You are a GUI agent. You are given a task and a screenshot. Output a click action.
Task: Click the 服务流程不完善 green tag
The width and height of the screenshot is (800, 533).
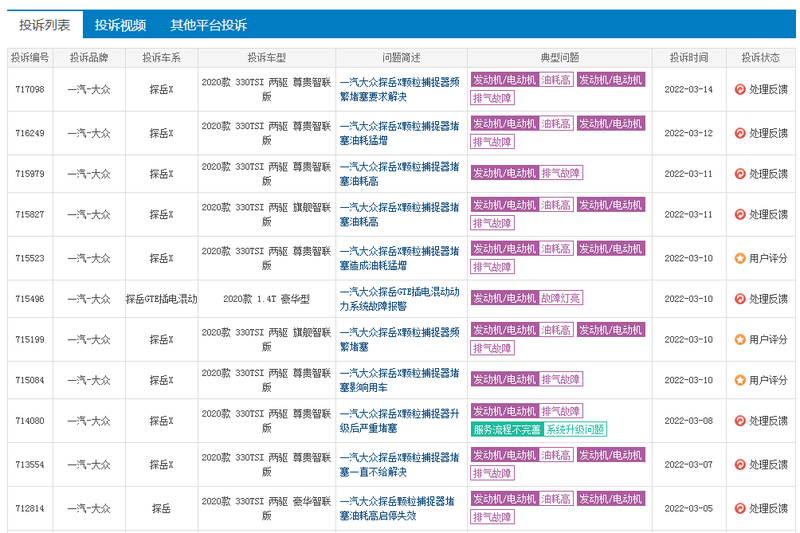[x=507, y=429]
